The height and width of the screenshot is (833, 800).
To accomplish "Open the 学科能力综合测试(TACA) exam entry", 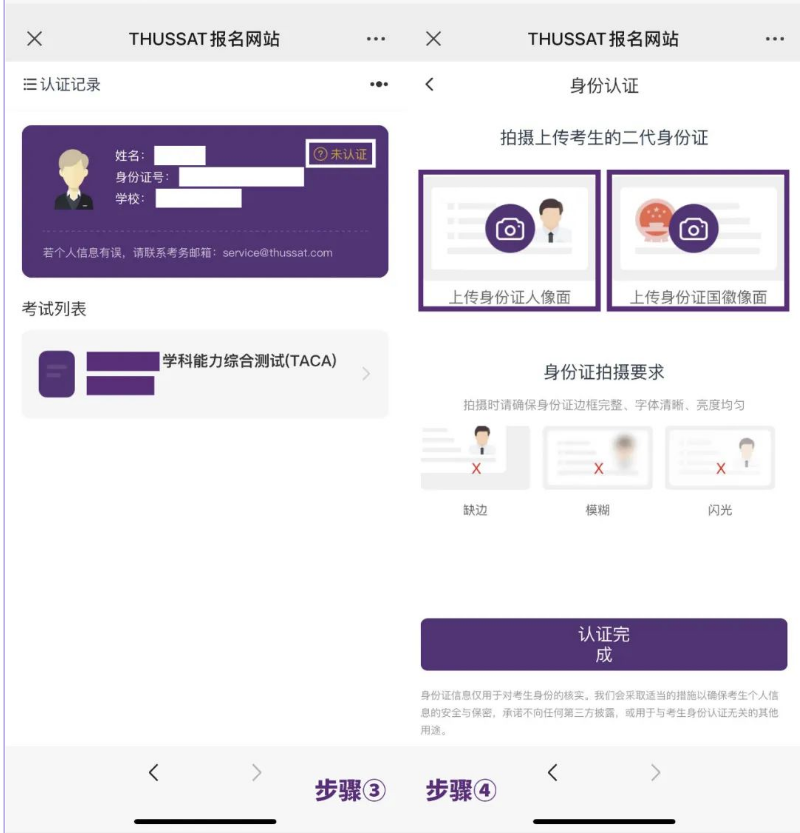I will [x=205, y=374].
